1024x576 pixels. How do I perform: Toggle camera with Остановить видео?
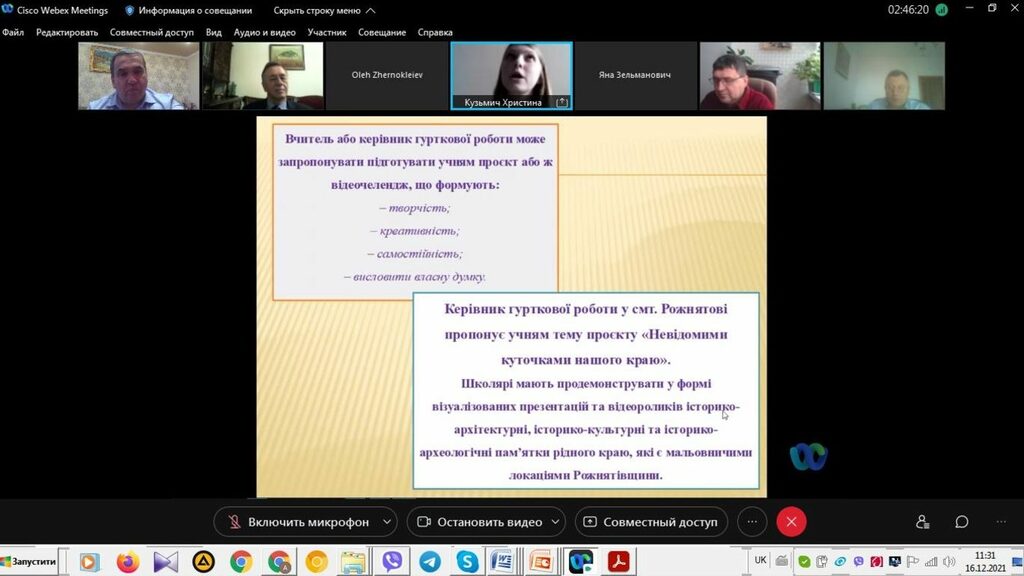pyautogui.click(x=479, y=522)
